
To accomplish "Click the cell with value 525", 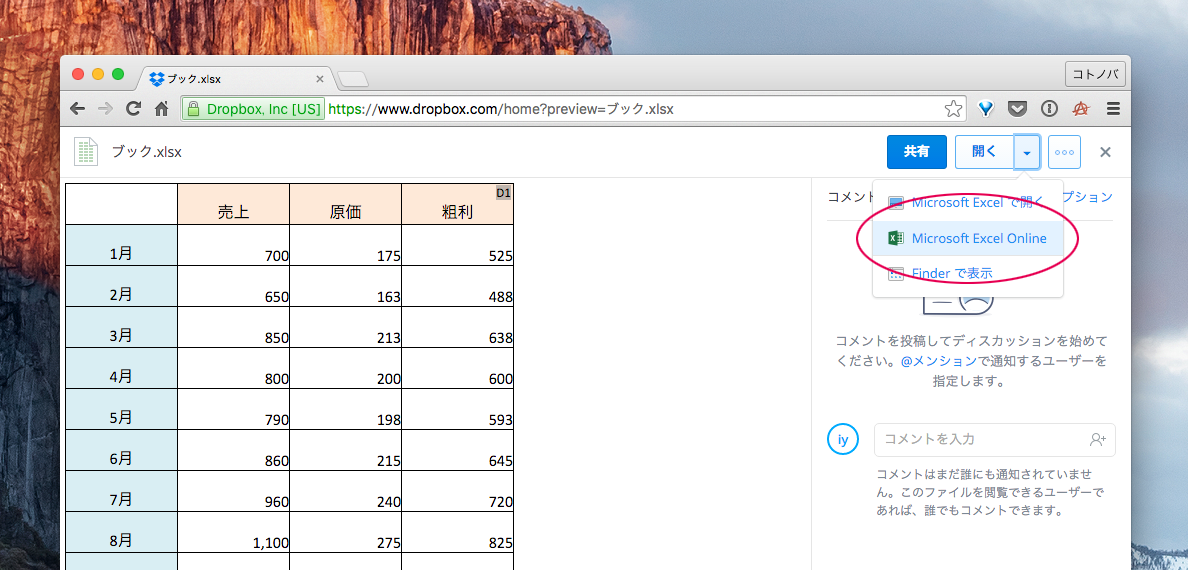I will point(458,245).
